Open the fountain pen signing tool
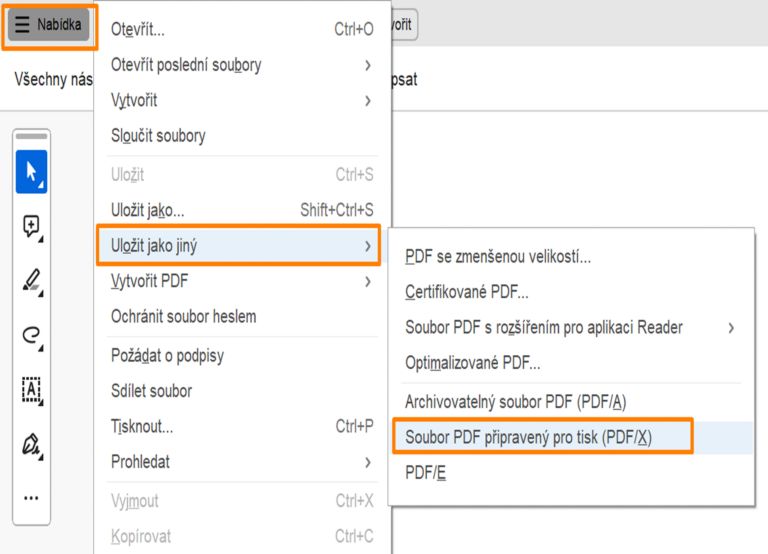This screenshot has width=768, height=554. point(32,443)
